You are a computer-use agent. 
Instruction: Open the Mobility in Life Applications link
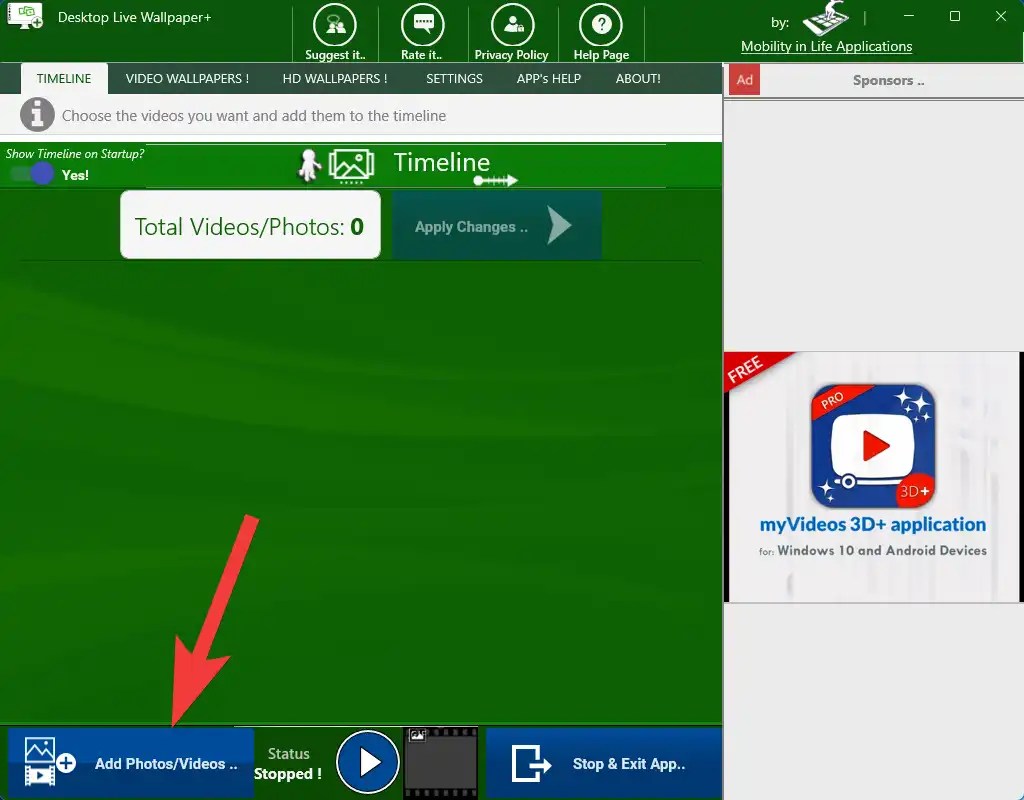point(827,46)
